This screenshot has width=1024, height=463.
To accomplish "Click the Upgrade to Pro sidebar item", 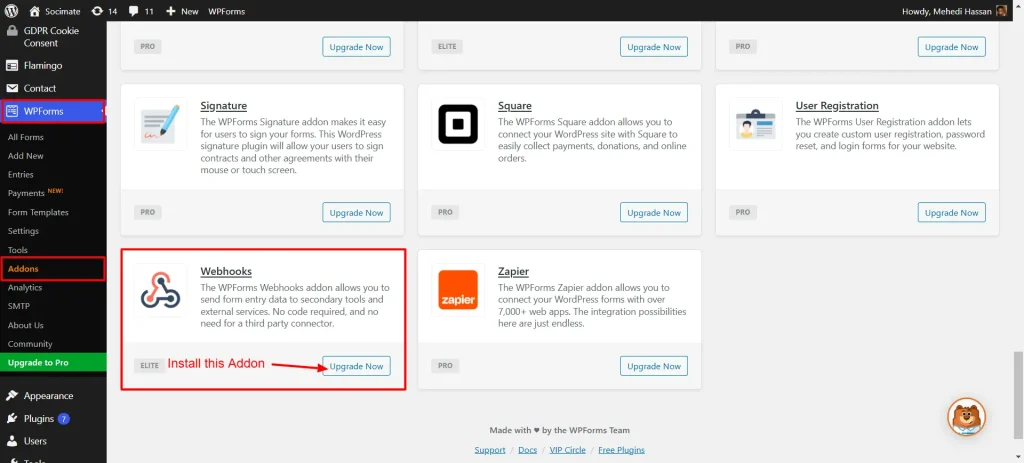I will (x=38, y=361).
